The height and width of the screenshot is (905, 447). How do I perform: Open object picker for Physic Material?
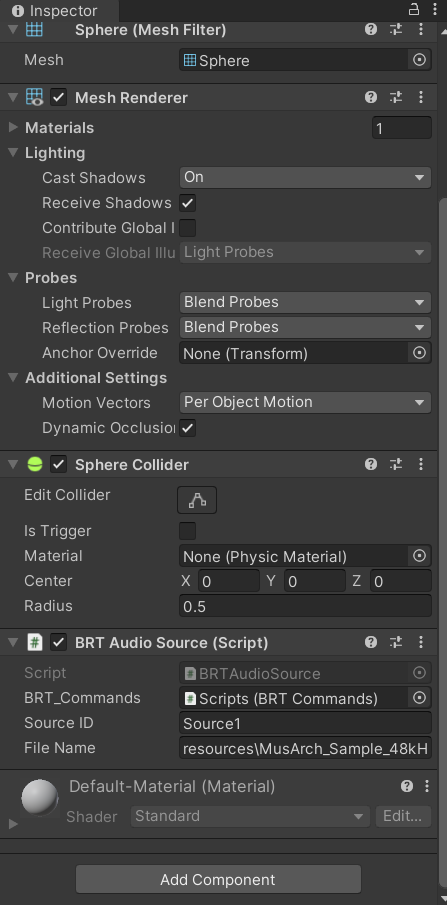[420, 556]
